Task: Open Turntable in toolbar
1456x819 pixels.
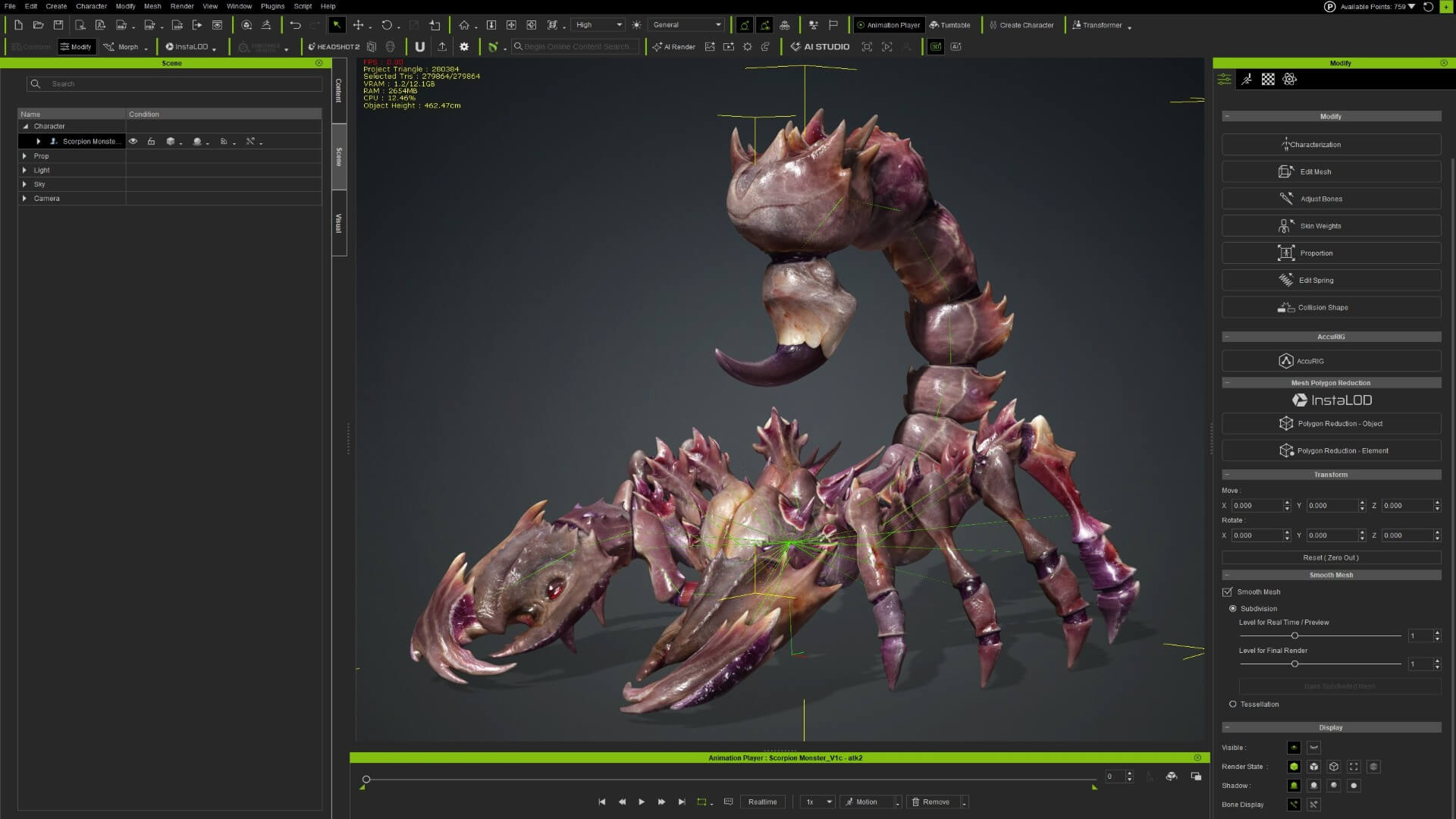Action: click(x=950, y=25)
